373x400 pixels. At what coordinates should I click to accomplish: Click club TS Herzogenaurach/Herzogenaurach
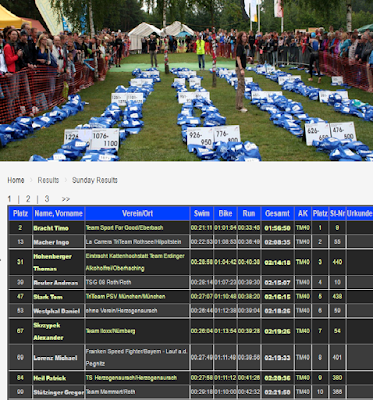[131, 378]
